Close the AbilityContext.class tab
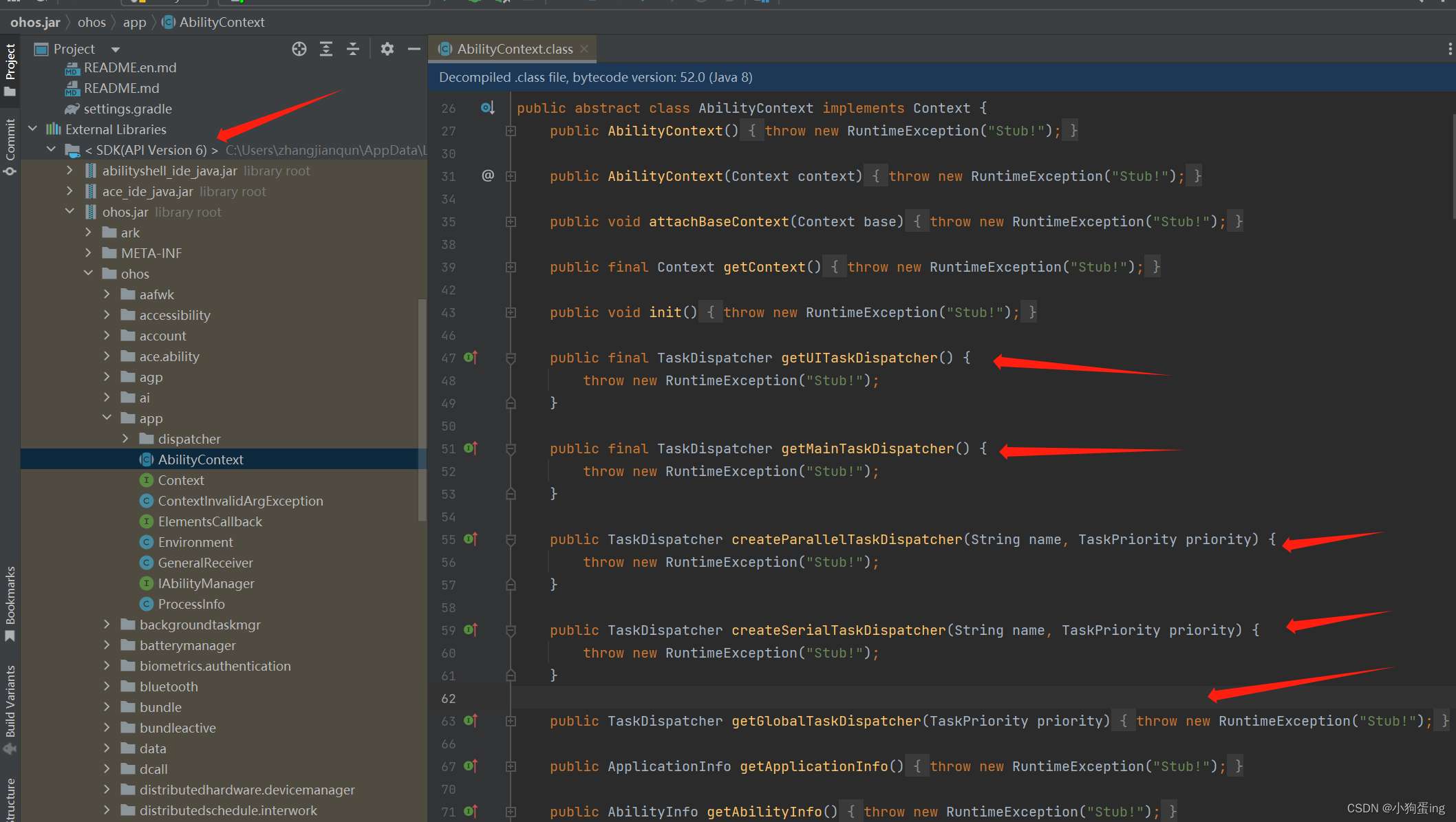This screenshot has height=822, width=1456. pos(584,49)
